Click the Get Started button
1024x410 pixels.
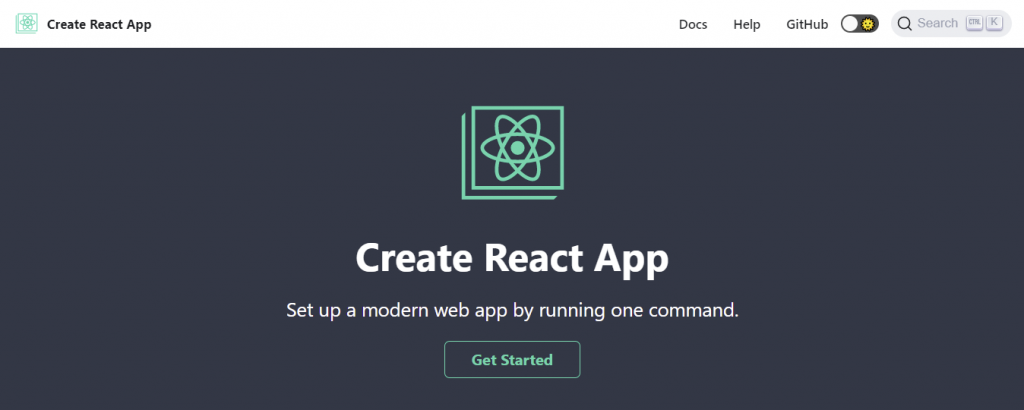point(512,360)
